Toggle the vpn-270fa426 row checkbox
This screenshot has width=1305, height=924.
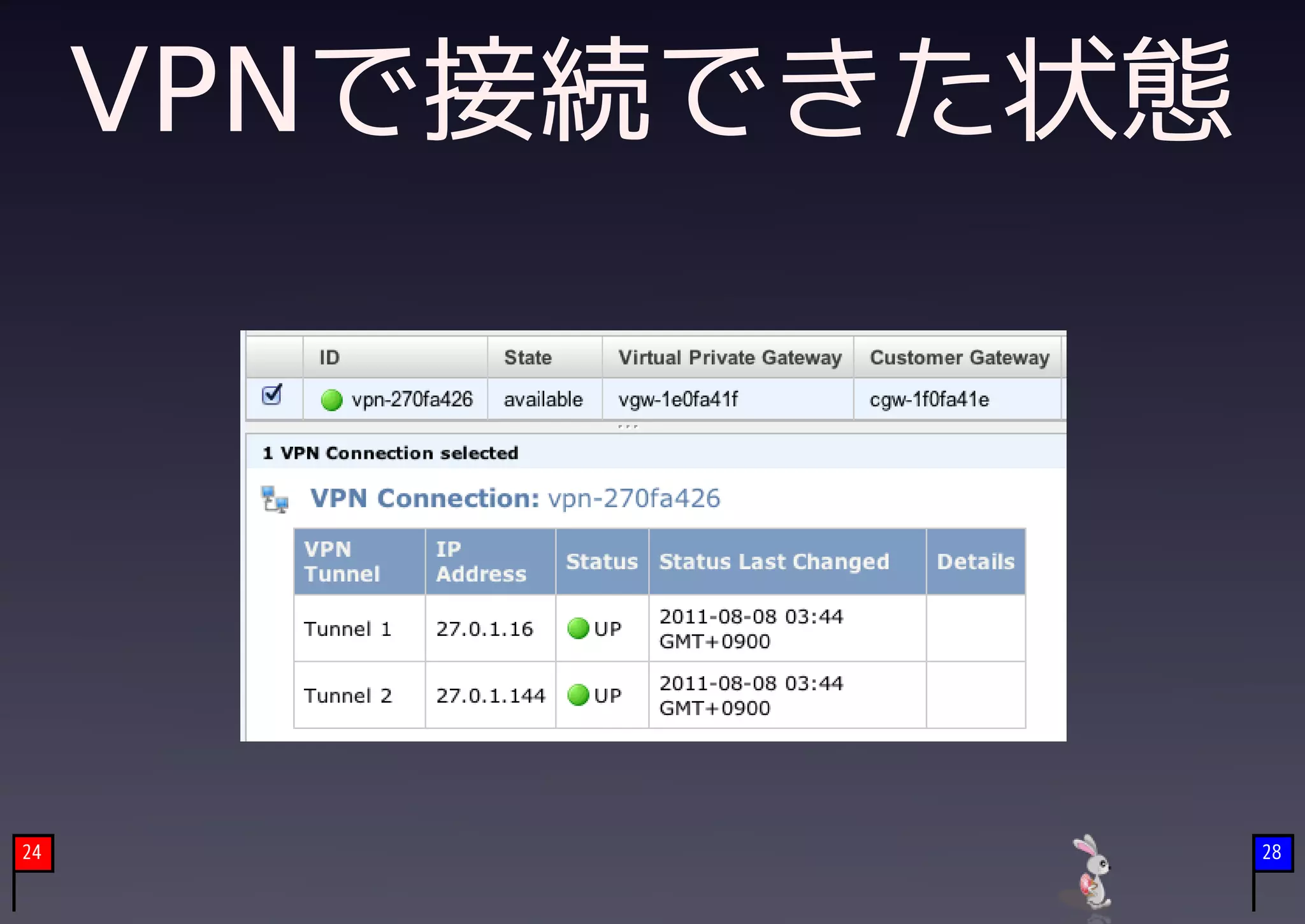pyautogui.click(x=272, y=395)
